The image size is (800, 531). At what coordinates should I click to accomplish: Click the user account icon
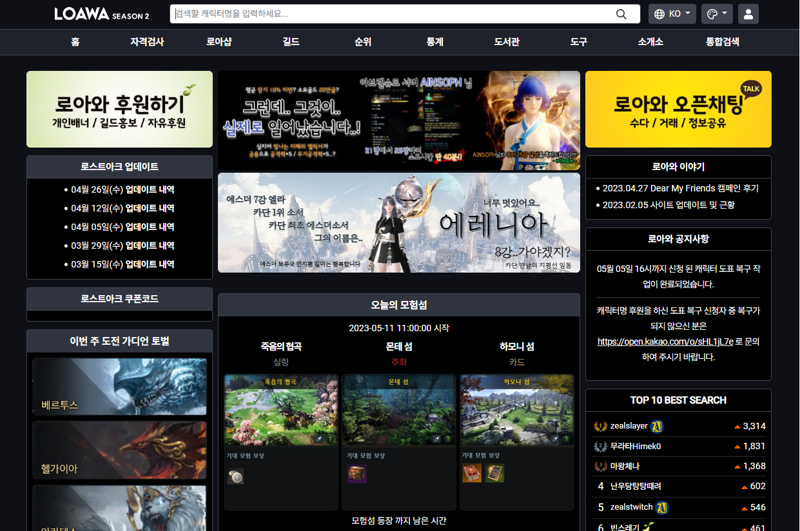pos(748,14)
